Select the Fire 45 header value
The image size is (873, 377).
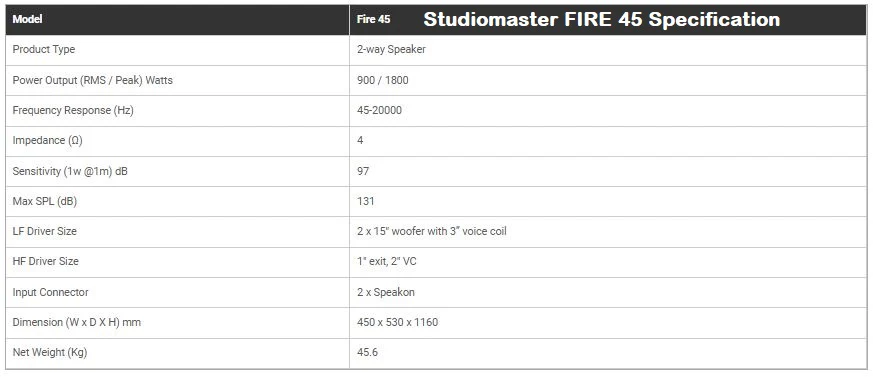click(x=374, y=19)
